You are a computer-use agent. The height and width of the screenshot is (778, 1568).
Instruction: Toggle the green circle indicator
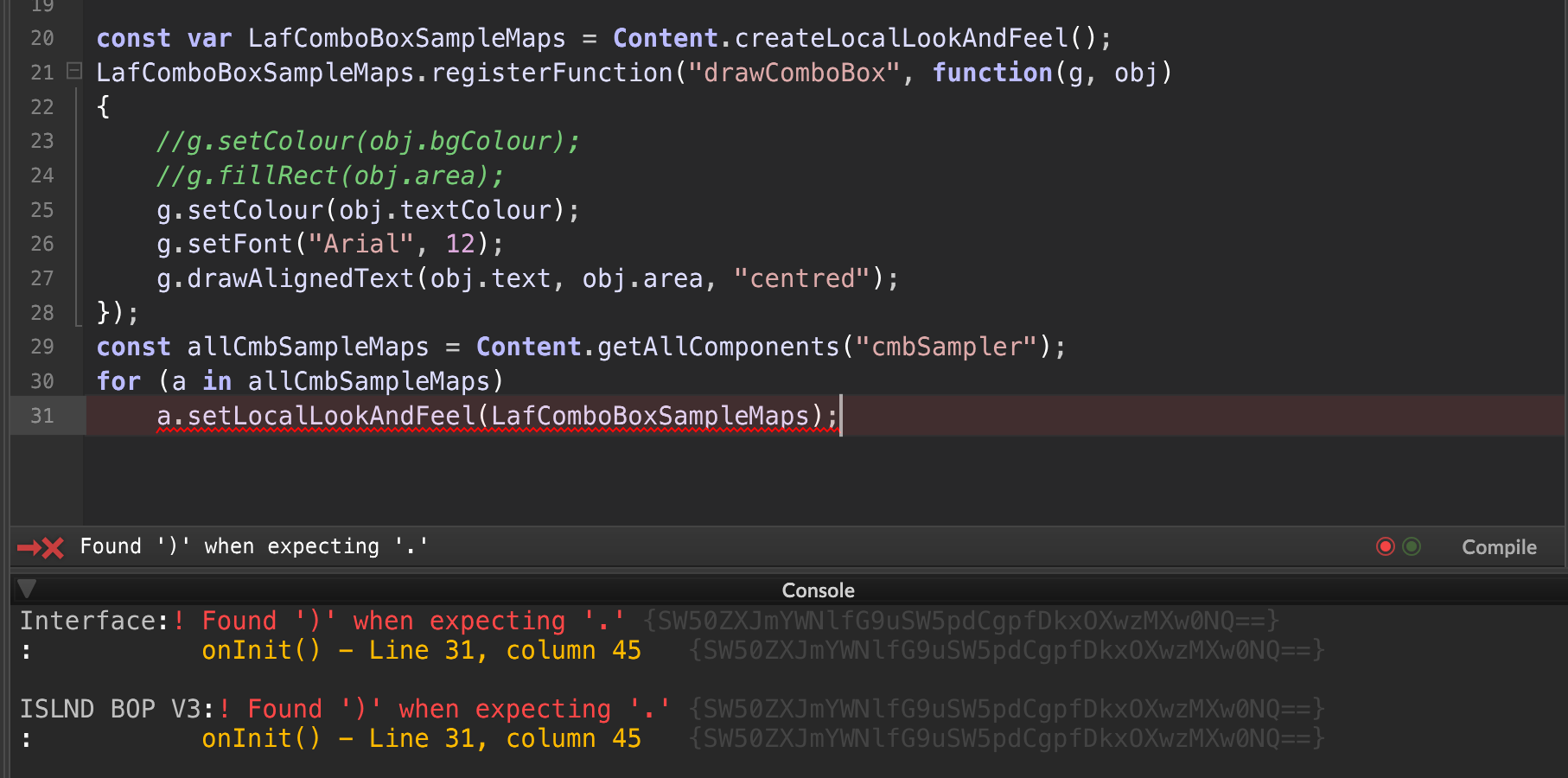1412,546
